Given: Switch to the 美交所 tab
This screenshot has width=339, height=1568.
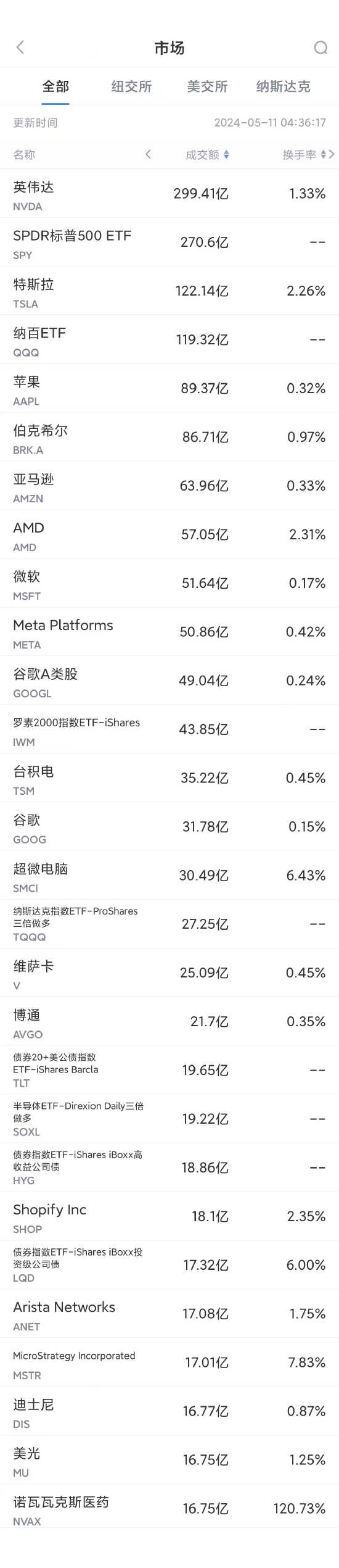Looking at the screenshot, I should (207, 86).
